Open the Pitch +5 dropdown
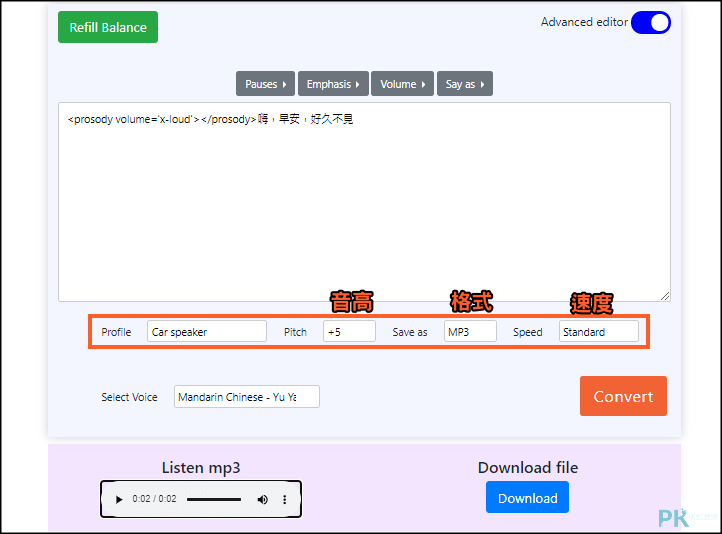 349,331
